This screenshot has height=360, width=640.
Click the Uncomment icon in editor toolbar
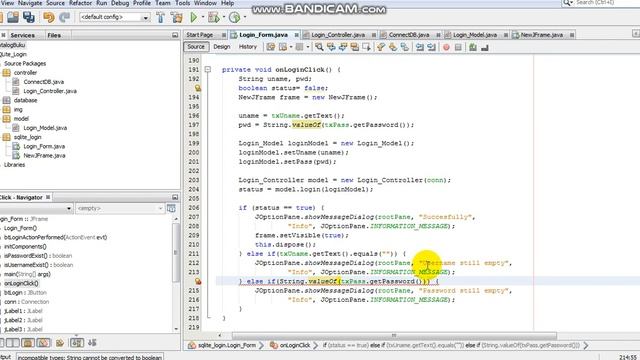484,48
